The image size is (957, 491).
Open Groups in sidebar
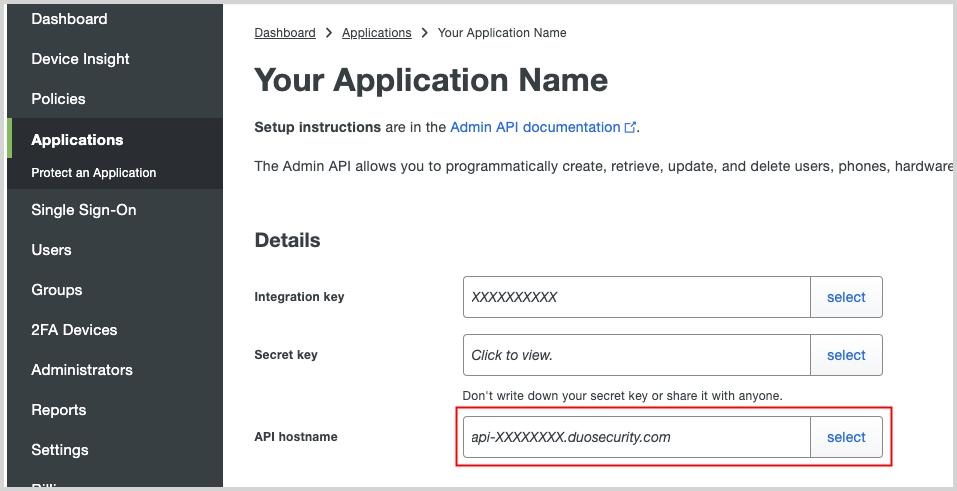pos(56,290)
